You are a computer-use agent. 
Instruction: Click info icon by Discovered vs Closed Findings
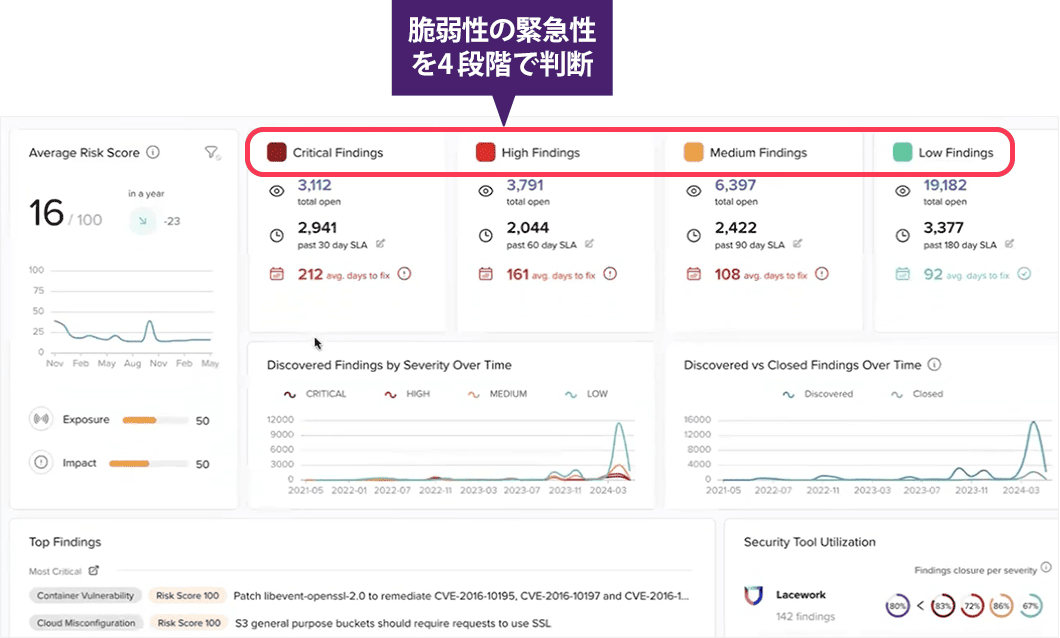pos(934,365)
